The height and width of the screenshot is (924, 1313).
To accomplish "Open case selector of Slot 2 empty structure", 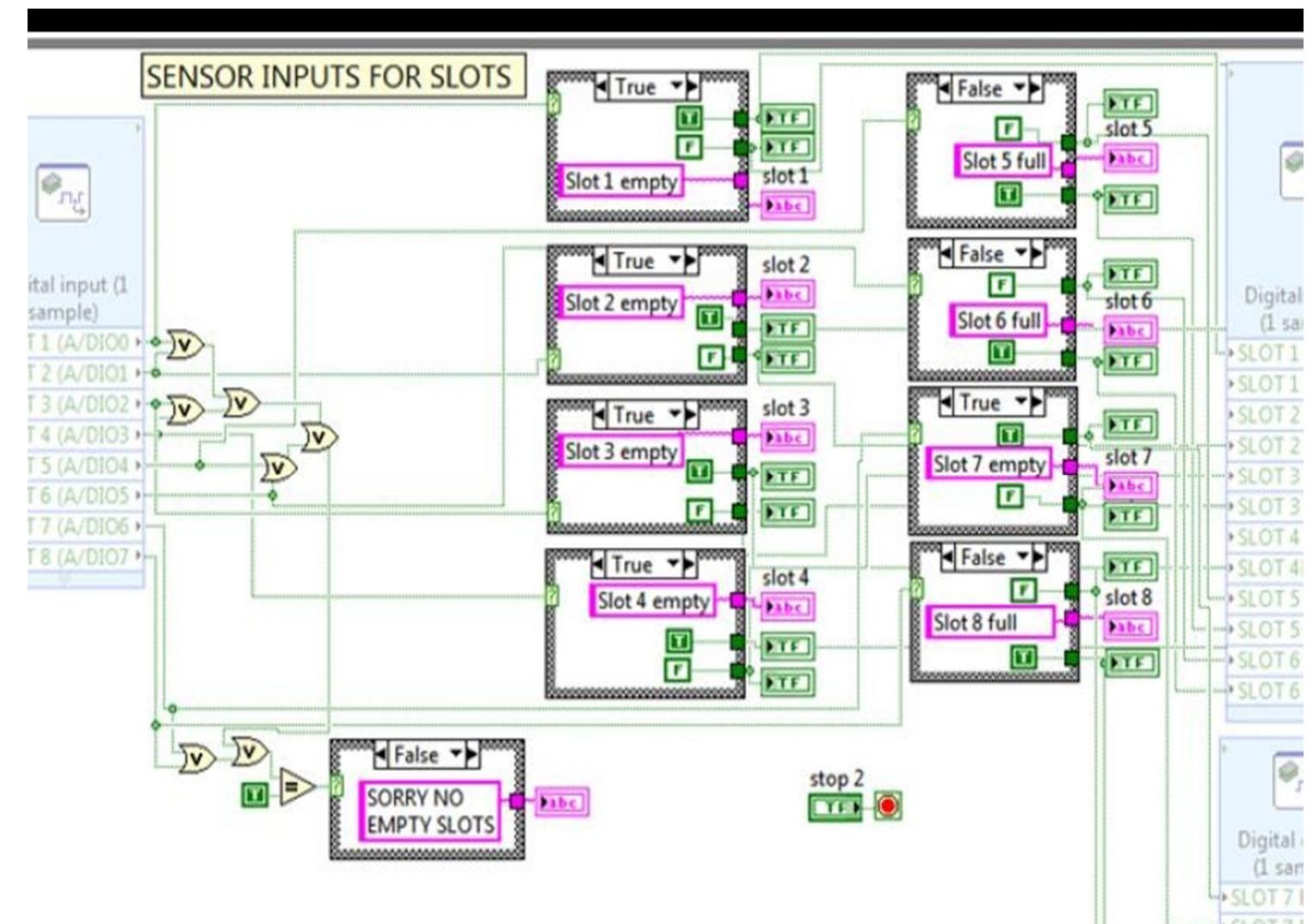I will (x=646, y=261).
